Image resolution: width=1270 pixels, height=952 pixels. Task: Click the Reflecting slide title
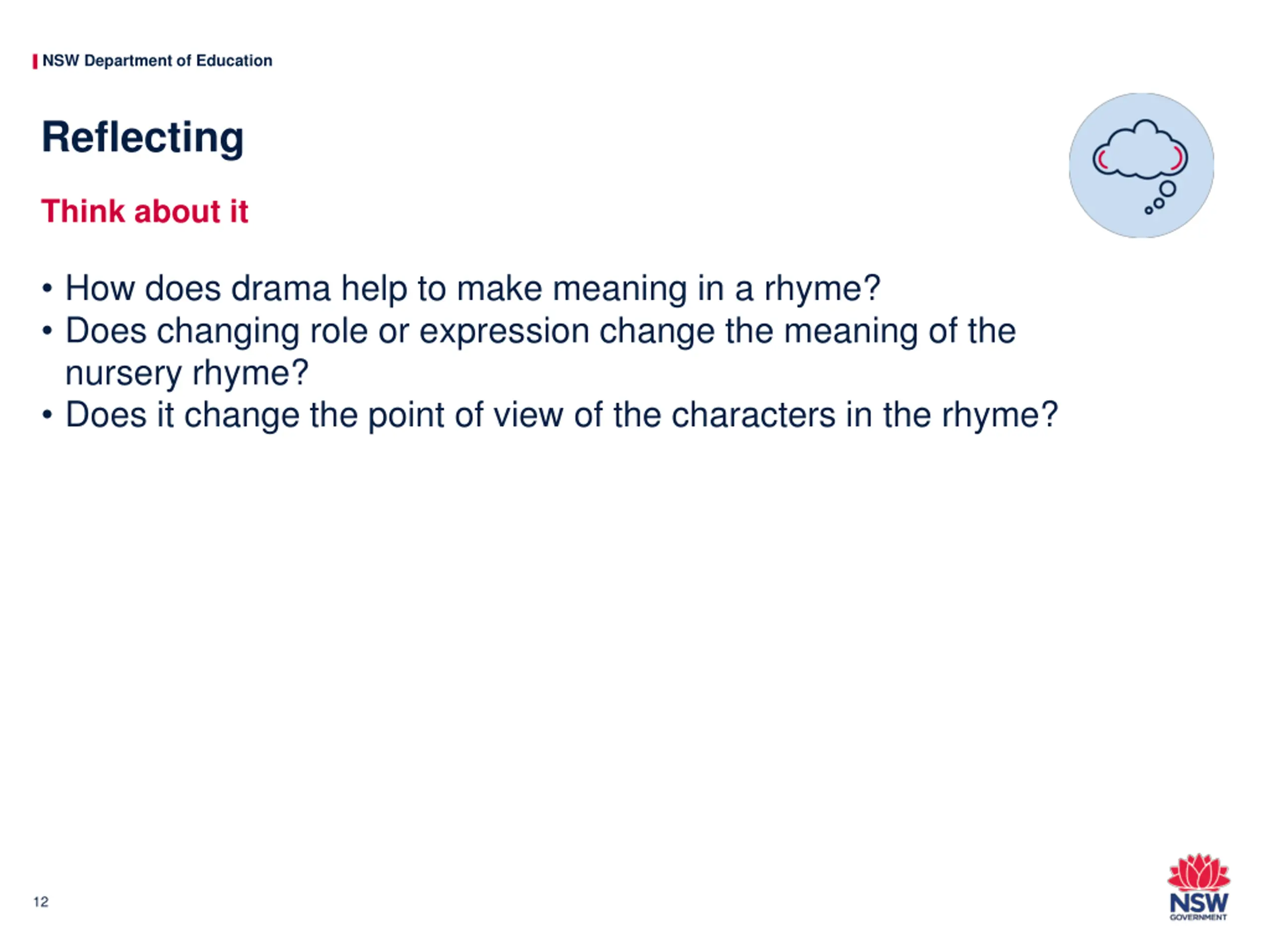pyautogui.click(x=143, y=138)
